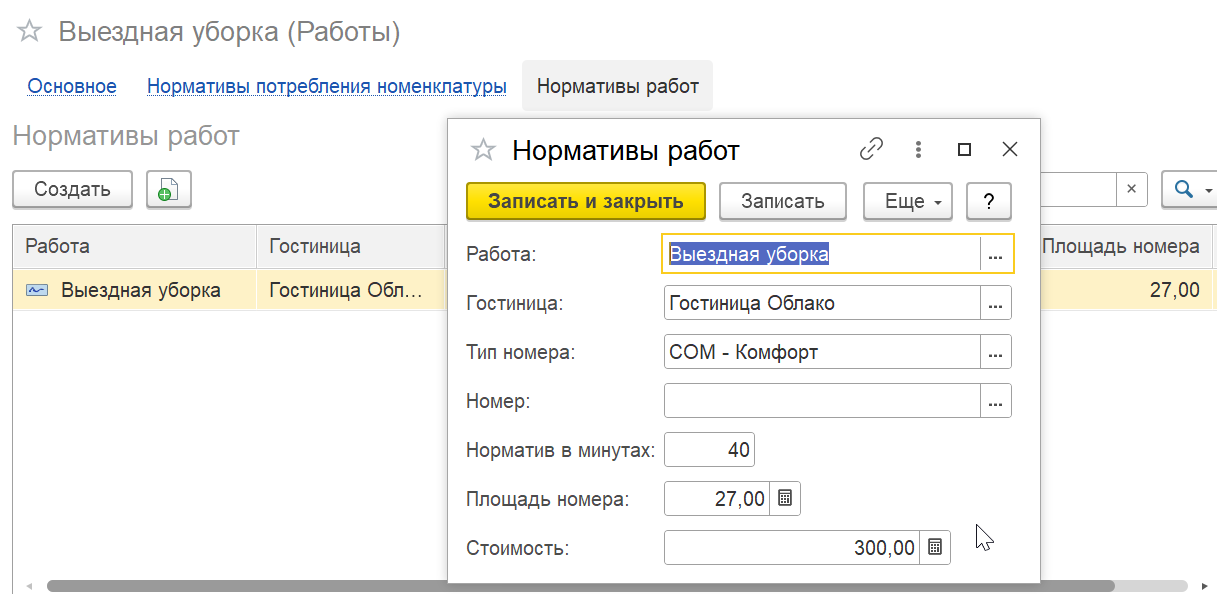This screenshot has width=1217, height=594.
Task: Click Записать и закрыть button
Action: click(x=586, y=201)
